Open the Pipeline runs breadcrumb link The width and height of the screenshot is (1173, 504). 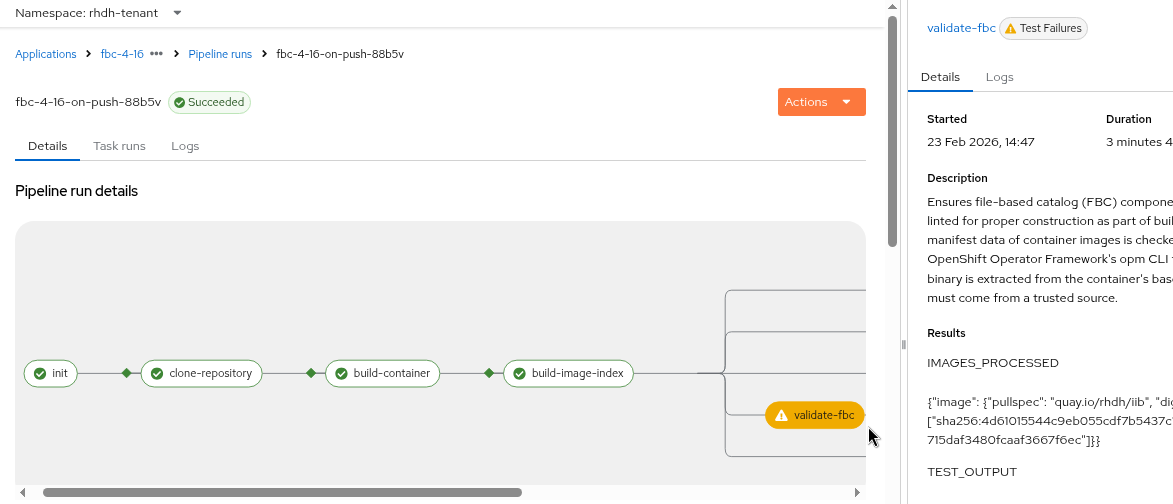click(x=220, y=54)
